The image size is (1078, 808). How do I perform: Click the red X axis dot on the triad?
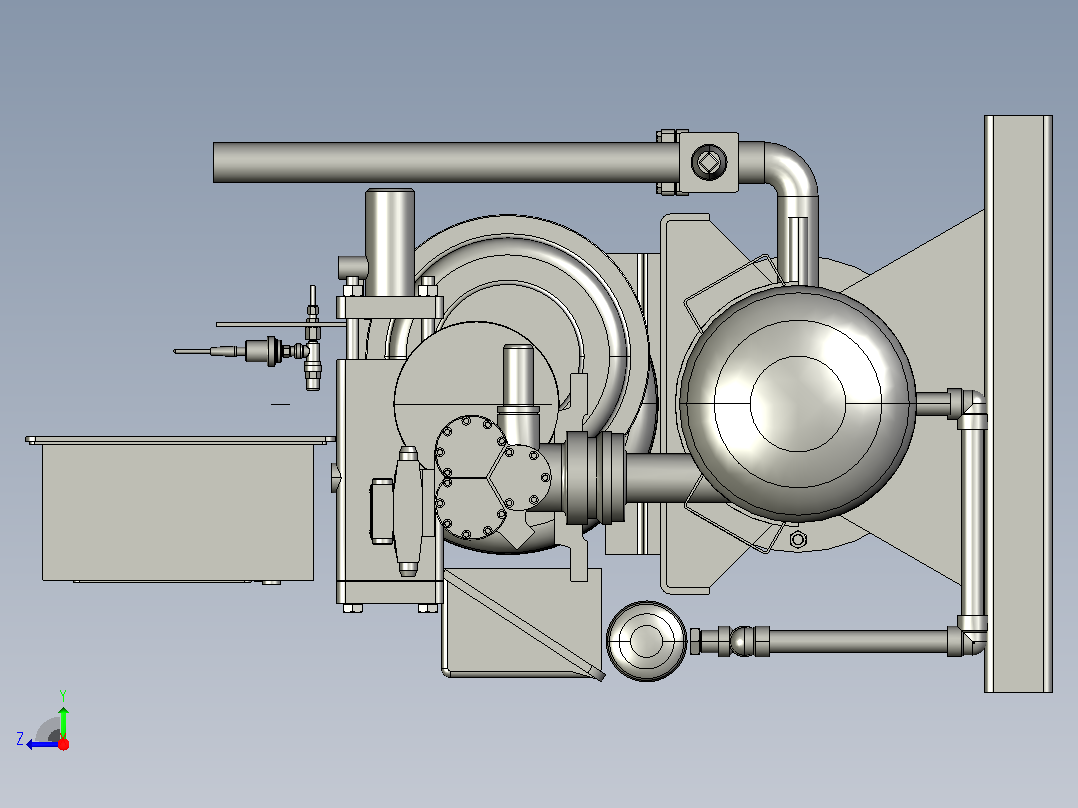[63, 744]
